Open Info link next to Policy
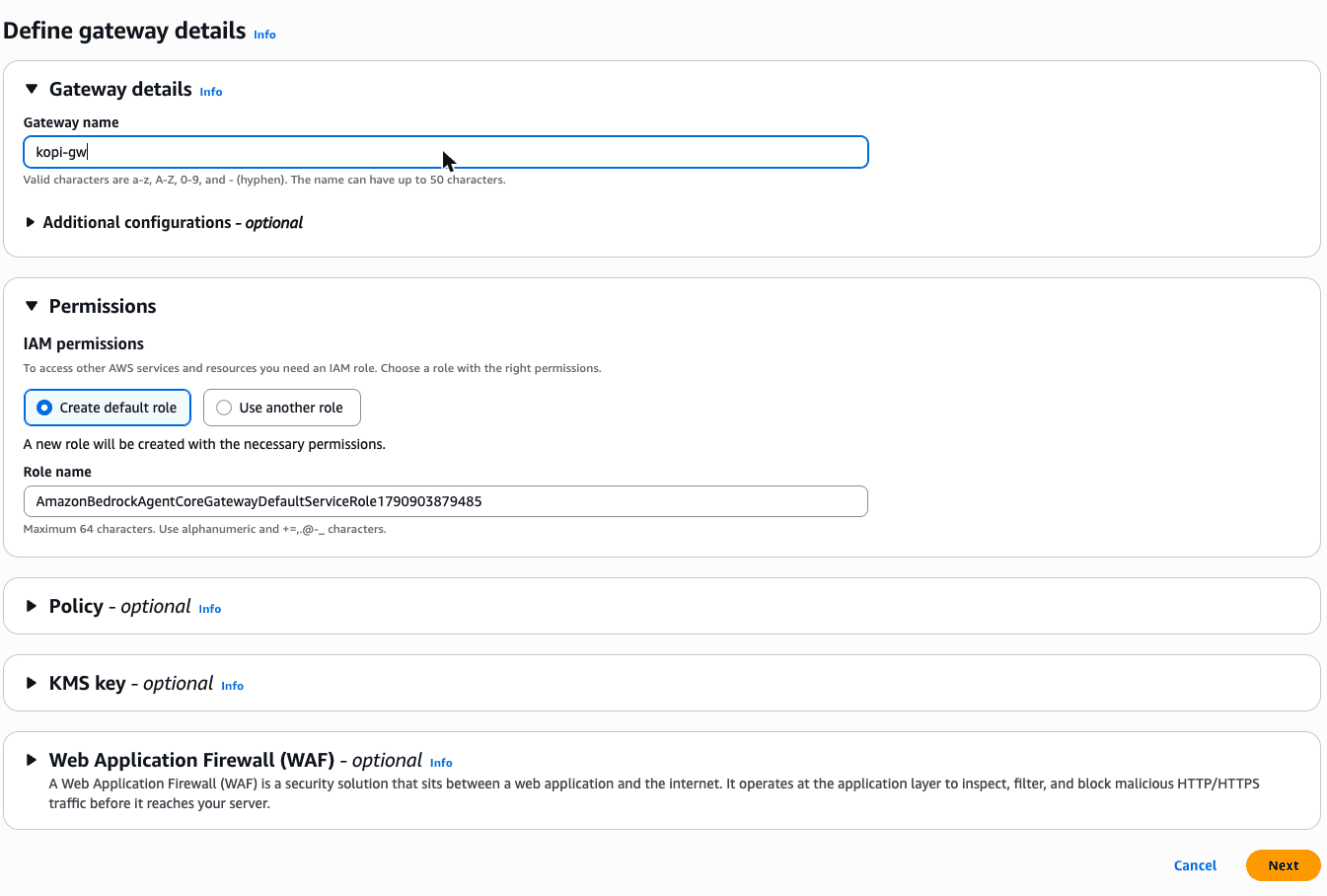The height and width of the screenshot is (896, 1327). 209,609
